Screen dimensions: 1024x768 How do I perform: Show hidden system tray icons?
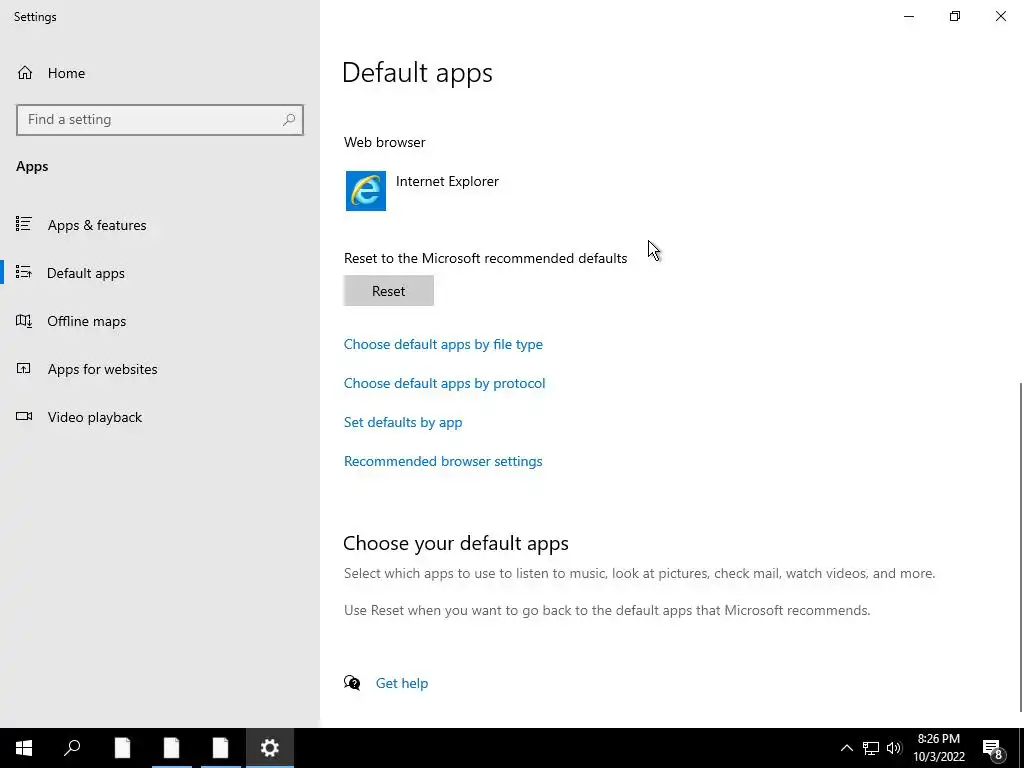(846, 748)
